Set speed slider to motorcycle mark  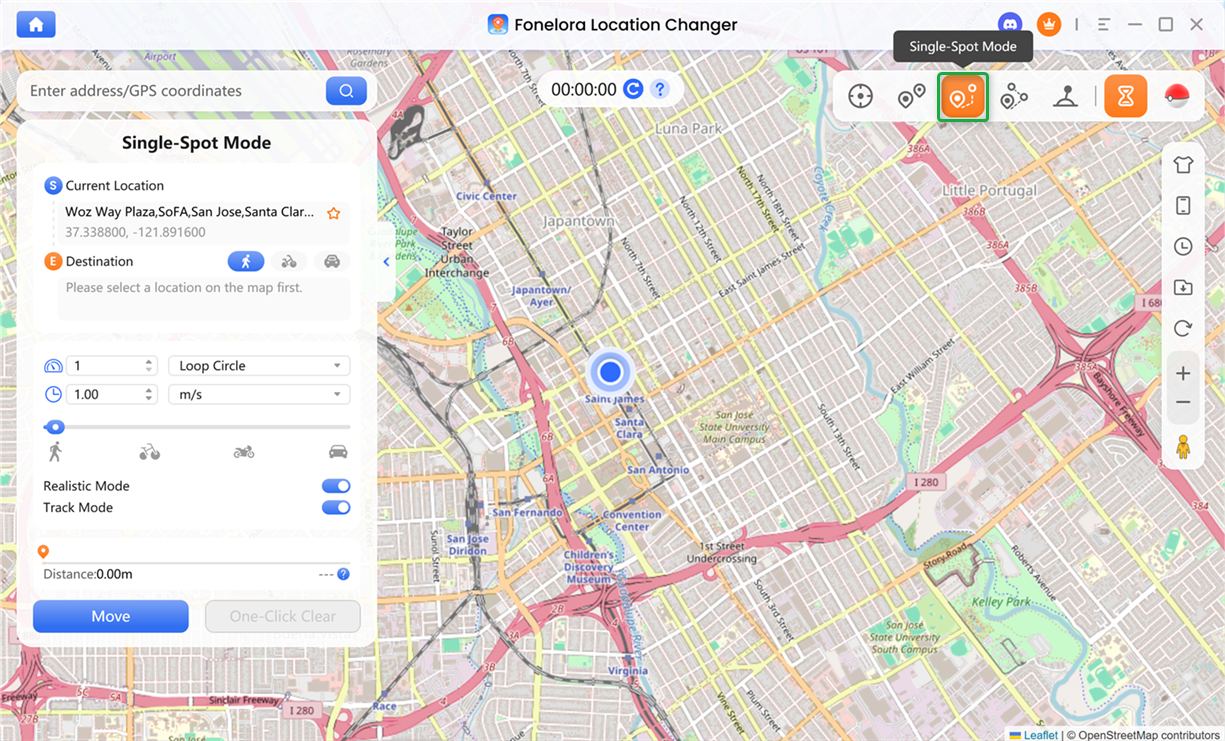(x=244, y=452)
